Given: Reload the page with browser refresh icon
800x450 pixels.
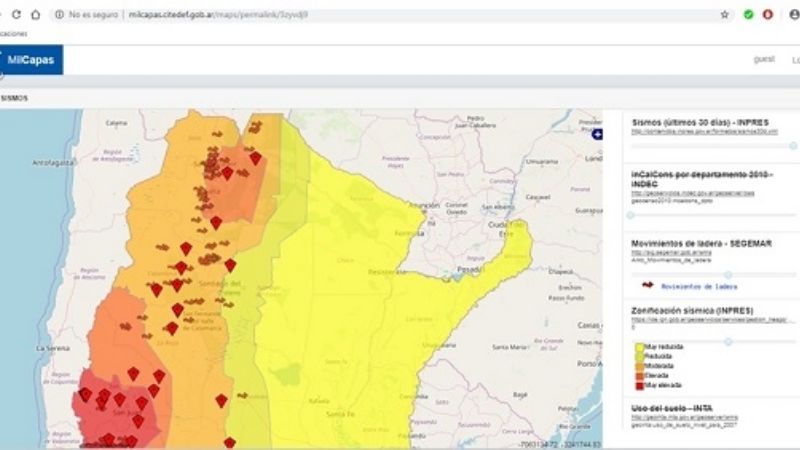Looking at the screenshot, I should coord(16,15).
